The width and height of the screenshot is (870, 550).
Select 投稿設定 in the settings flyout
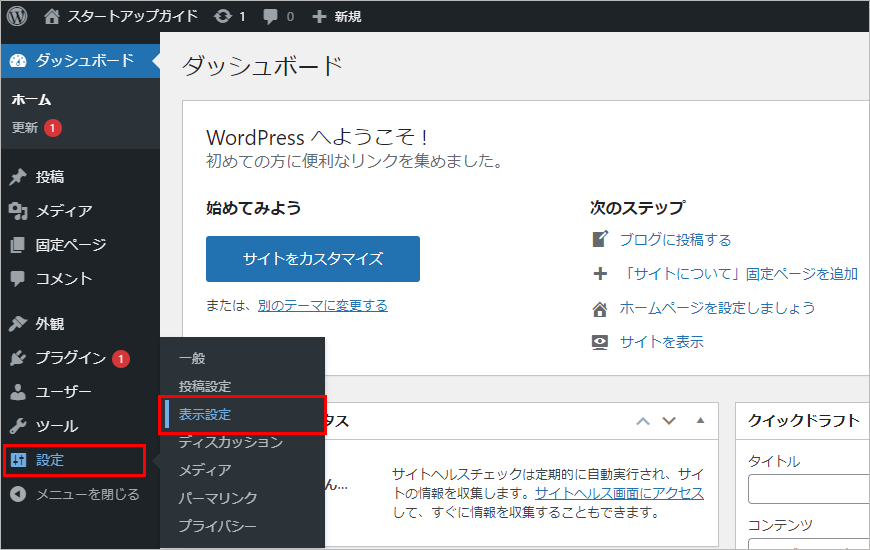pos(205,386)
